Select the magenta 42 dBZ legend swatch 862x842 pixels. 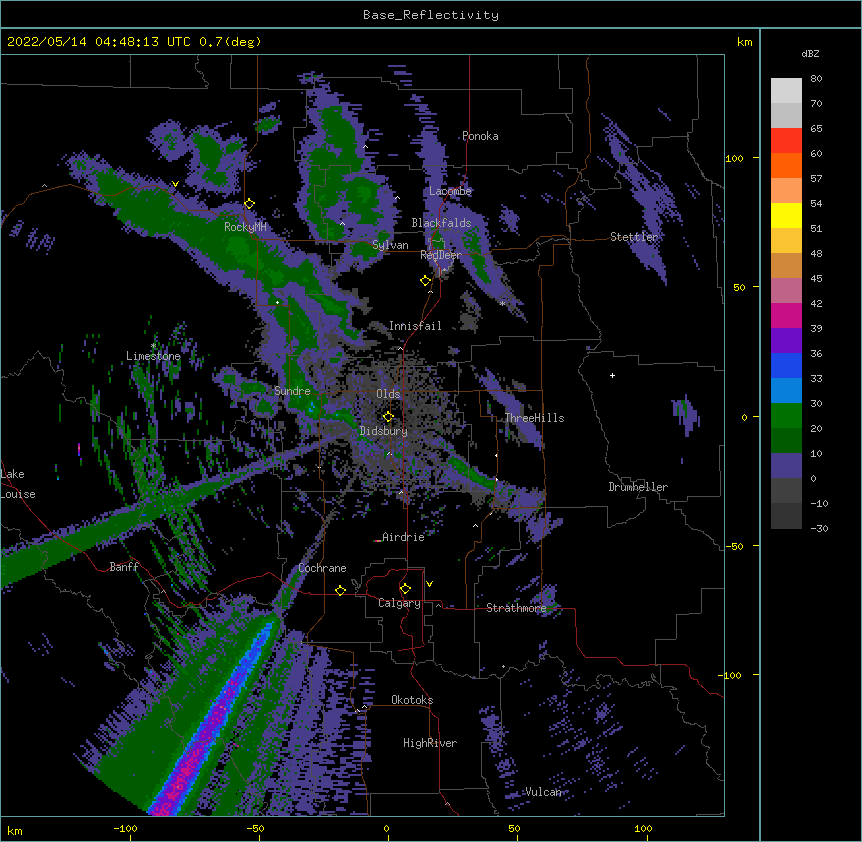click(x=786, y=315)
